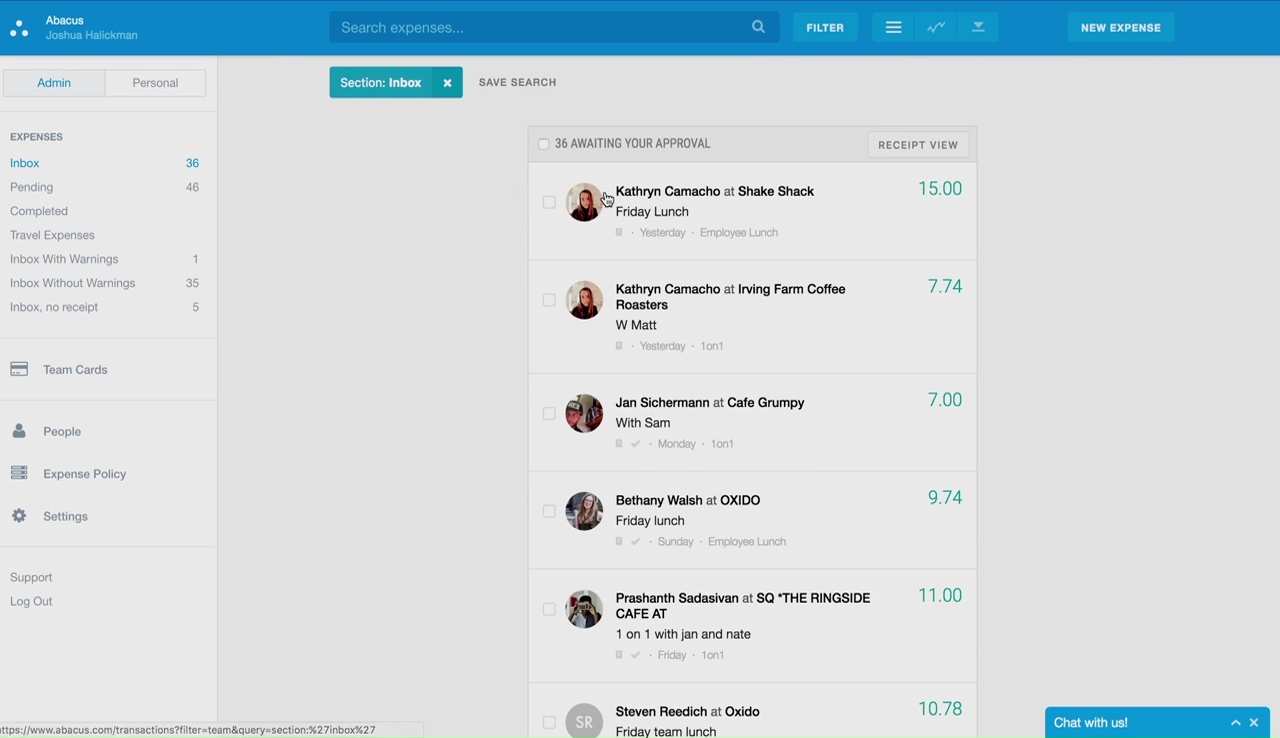Switch to list view icon

[893, 28]
